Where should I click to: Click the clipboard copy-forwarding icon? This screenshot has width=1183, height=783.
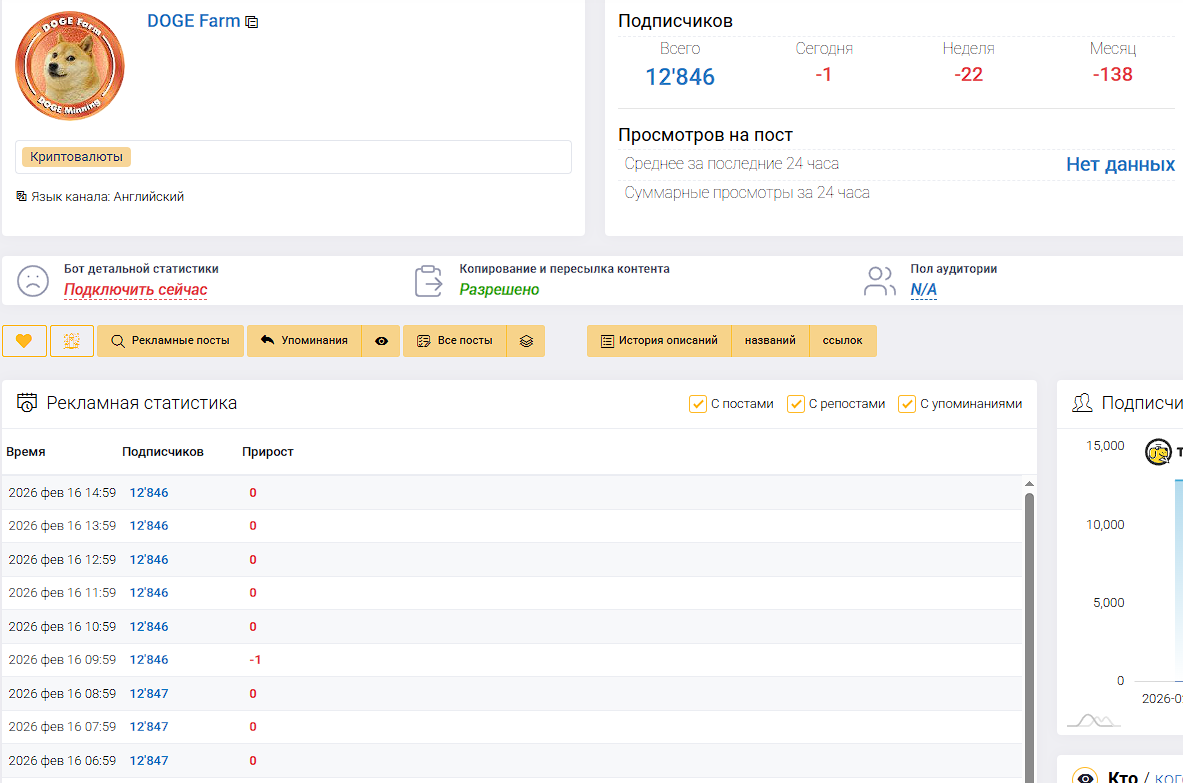pos(429,281)
